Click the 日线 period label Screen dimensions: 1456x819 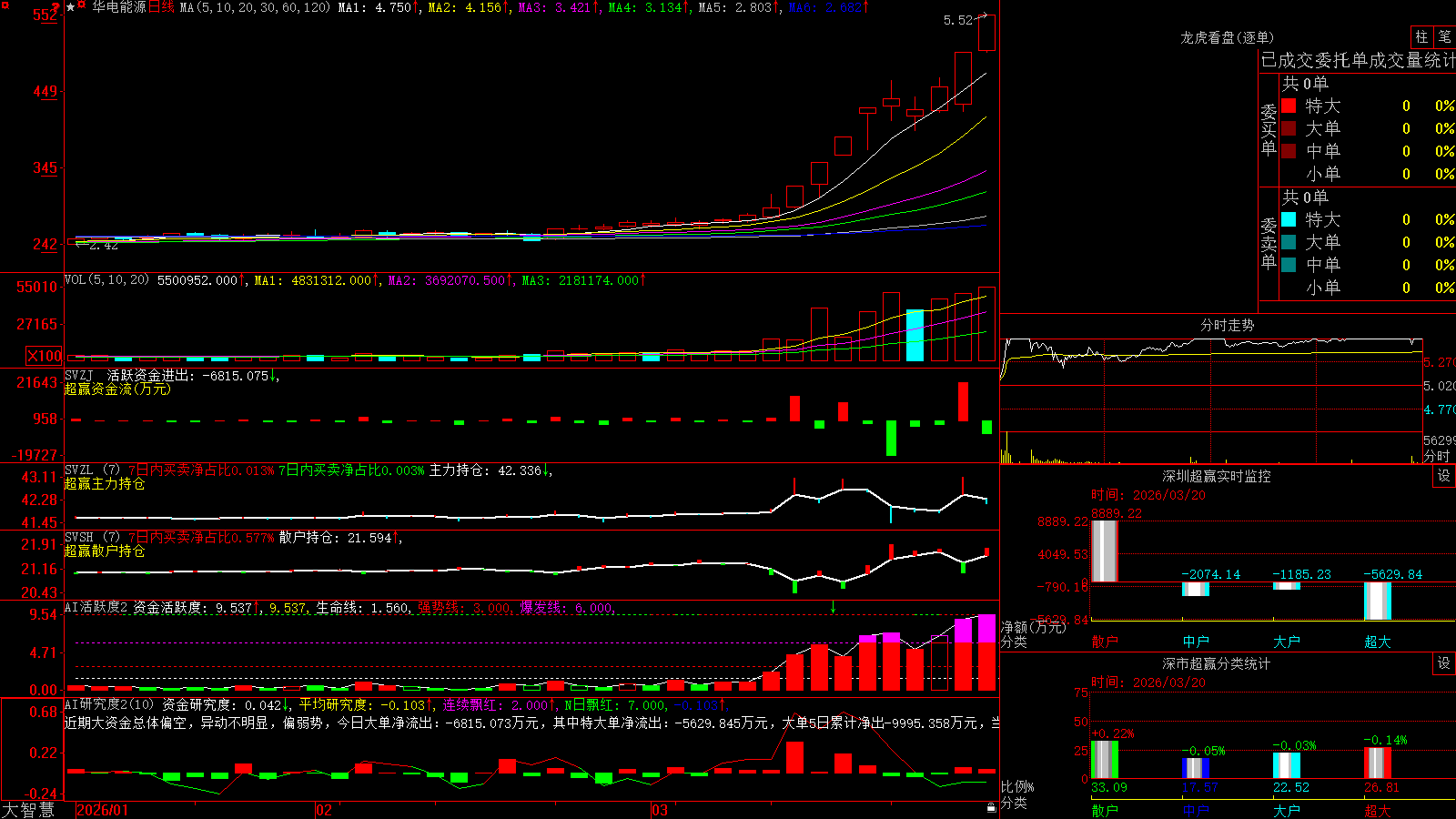point(161,7)
